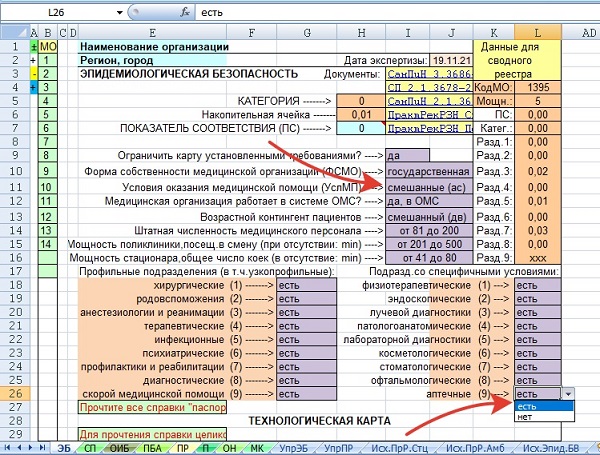Click the "Для прочтения справки" note cell
This screenshot has width=600, height=455.
coord(152,434)
